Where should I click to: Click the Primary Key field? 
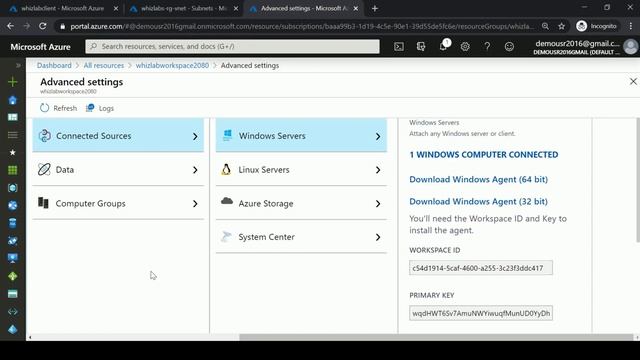481,313
